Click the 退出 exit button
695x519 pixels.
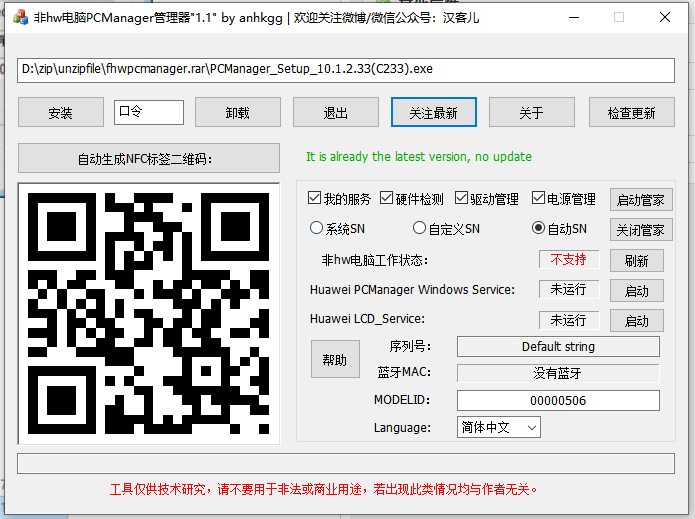click(x=336, y=113)
